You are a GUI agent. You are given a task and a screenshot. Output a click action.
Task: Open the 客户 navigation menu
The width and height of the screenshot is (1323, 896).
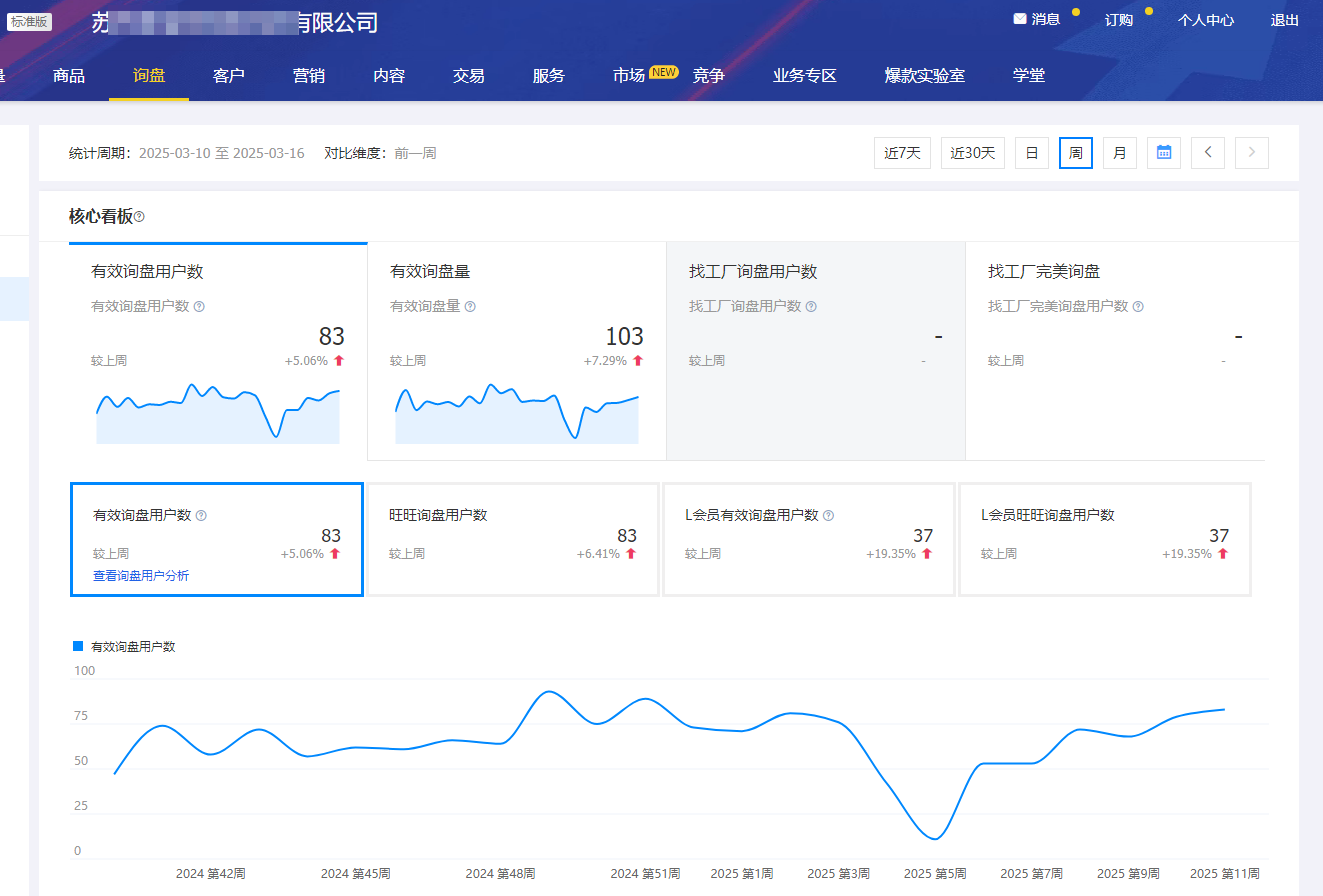coord(229,75)
